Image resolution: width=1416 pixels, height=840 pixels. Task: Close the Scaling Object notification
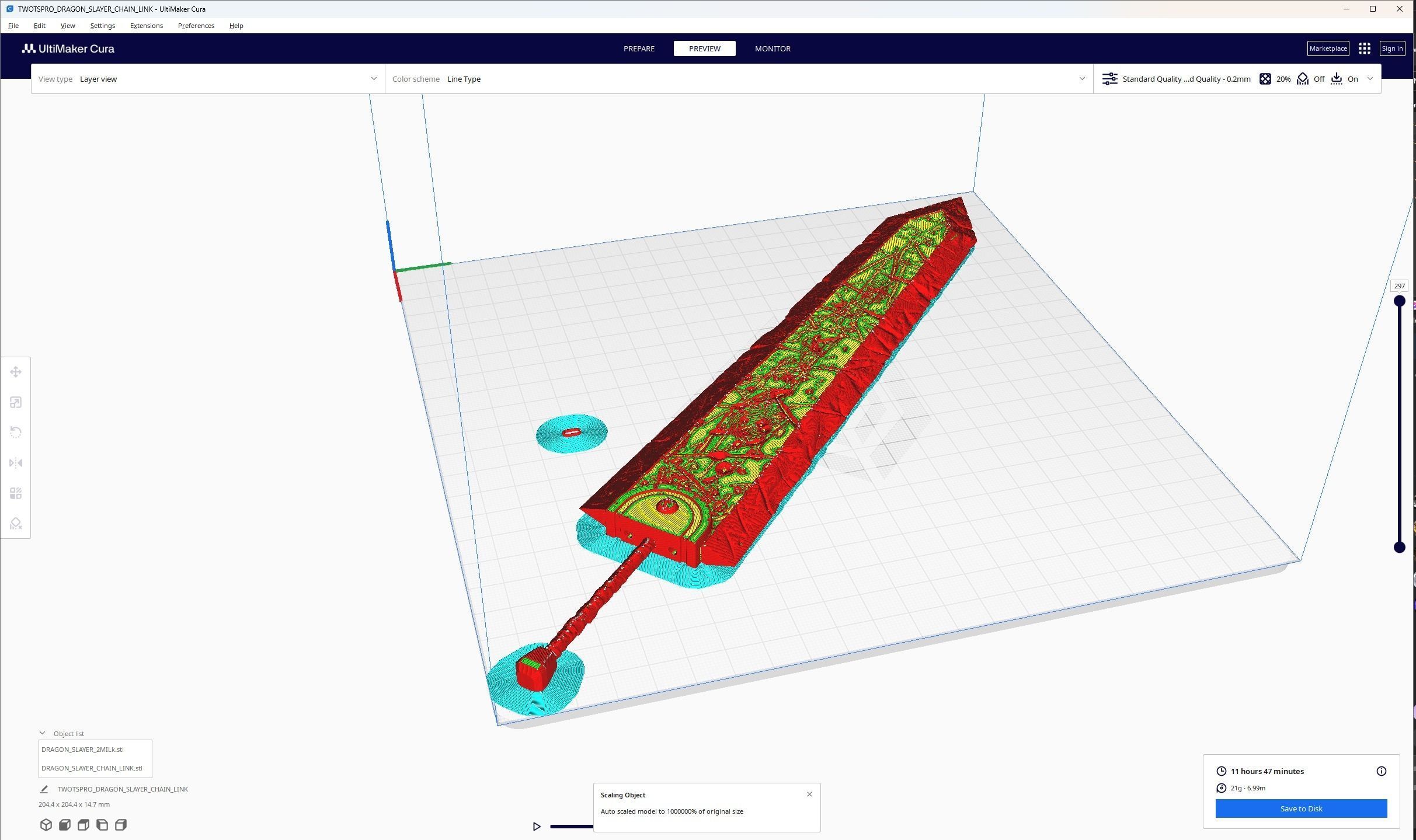(x=809, y=794)
